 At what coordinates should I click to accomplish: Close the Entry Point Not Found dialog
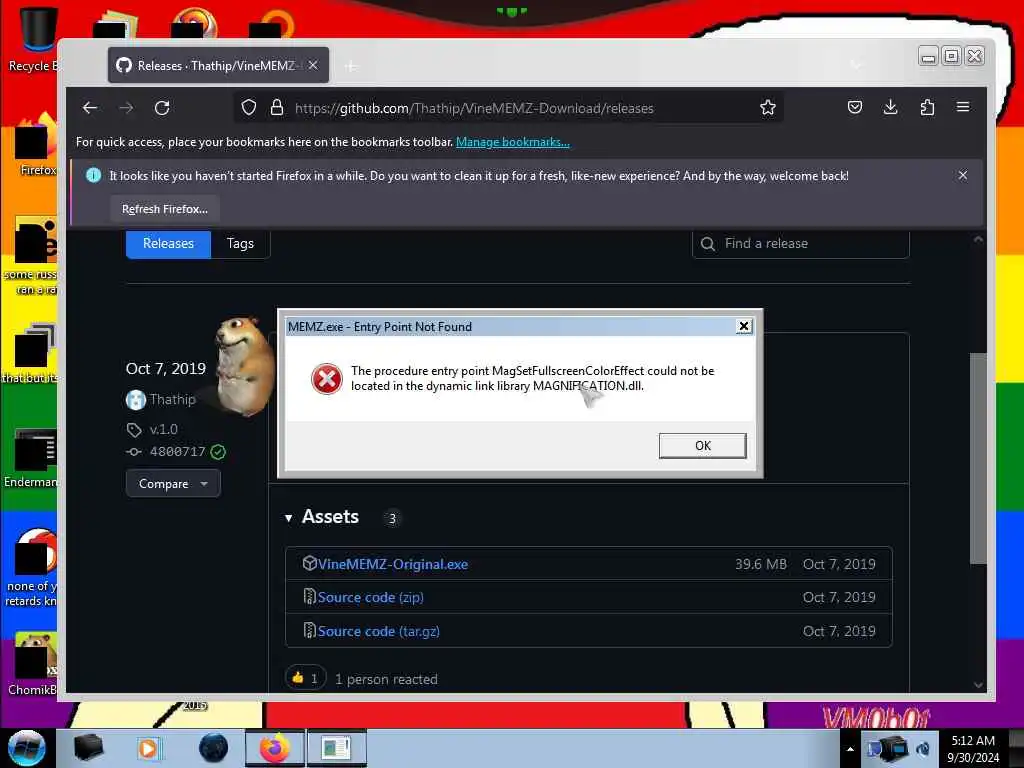click(743, 326)
